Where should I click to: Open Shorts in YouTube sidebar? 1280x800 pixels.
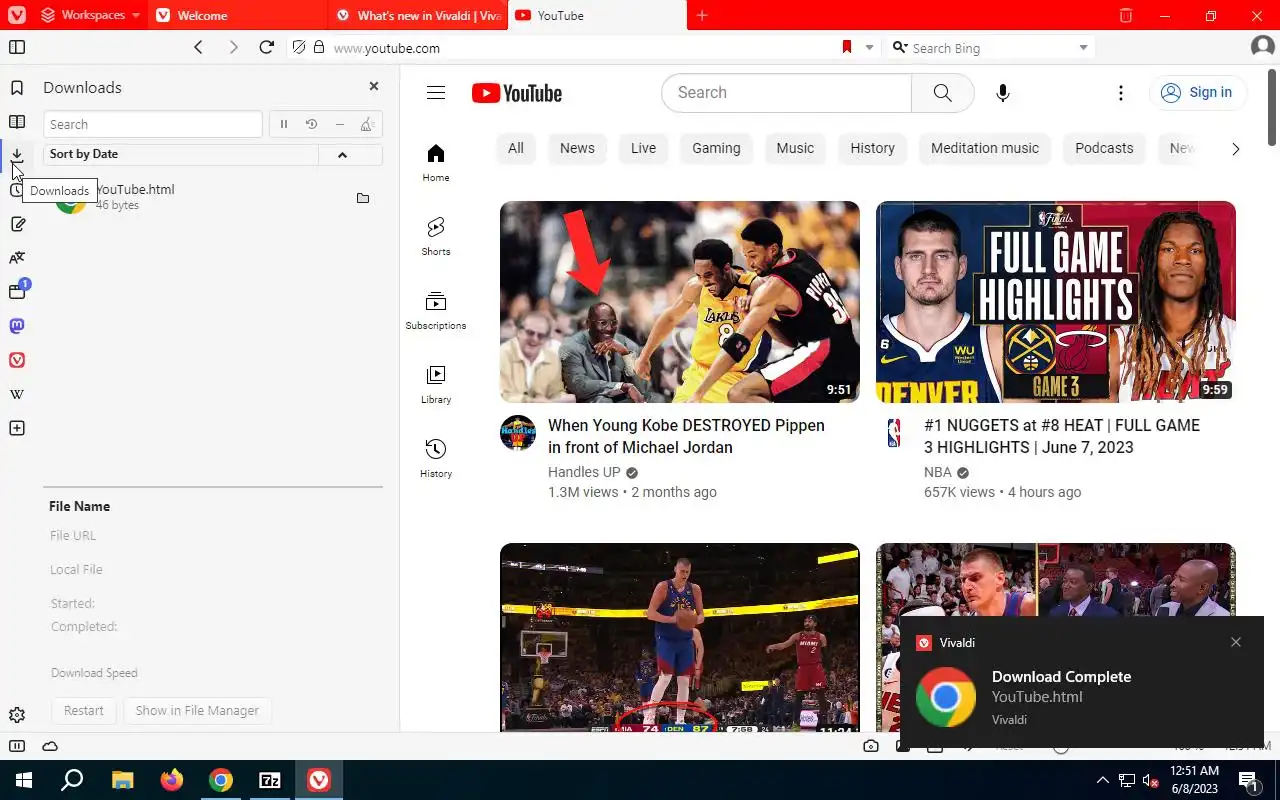[436, 236]
